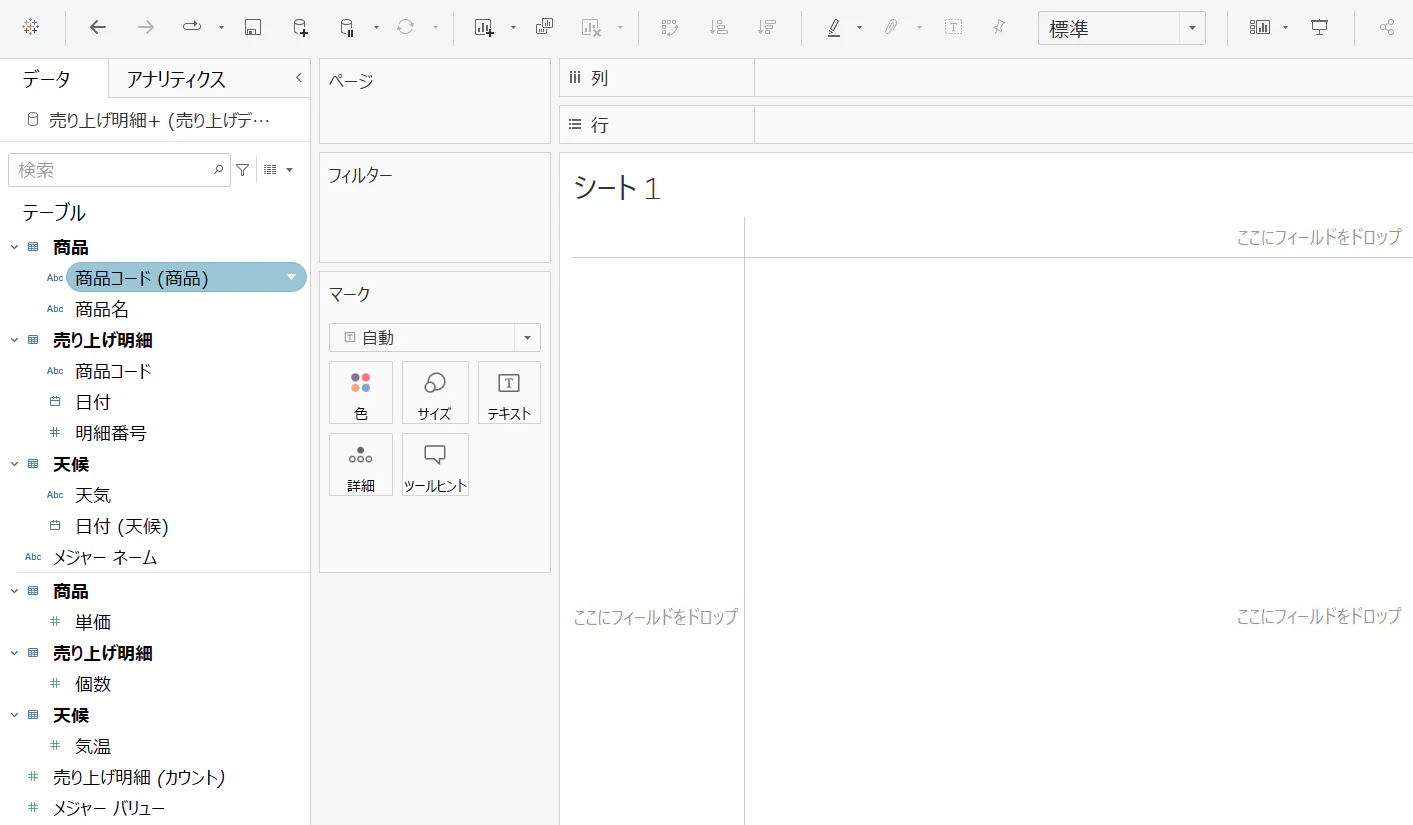Click the search magnifier icon in 検索 box
This screenshot has width=1413, height=825.
pyautogui.click(x=219, y=170)
